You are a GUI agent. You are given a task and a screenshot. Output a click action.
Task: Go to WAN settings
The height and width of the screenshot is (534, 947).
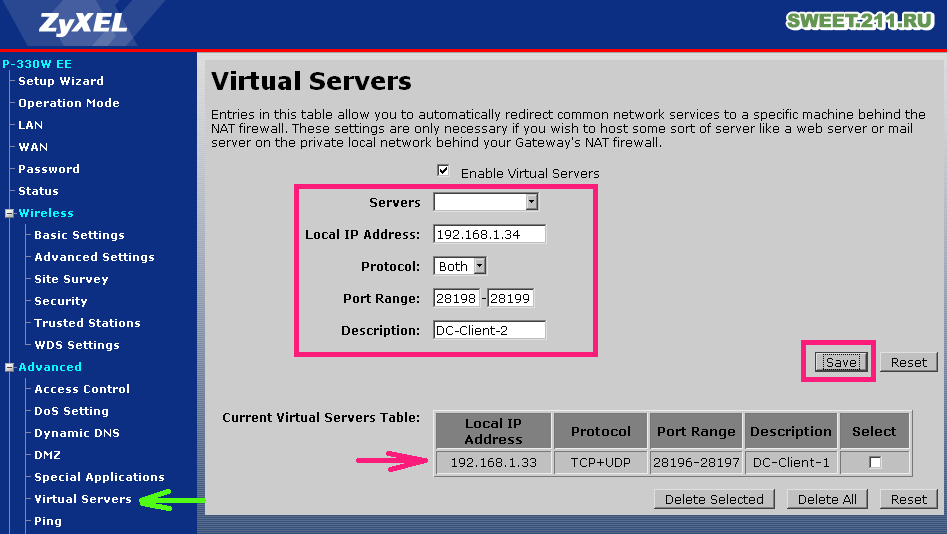[33, 147]
